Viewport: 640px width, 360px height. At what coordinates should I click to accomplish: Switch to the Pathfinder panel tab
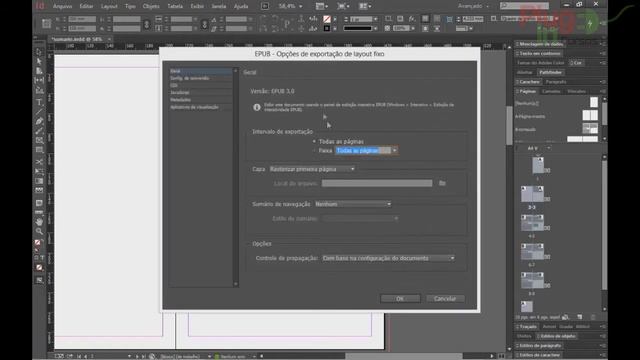point(551,72)
